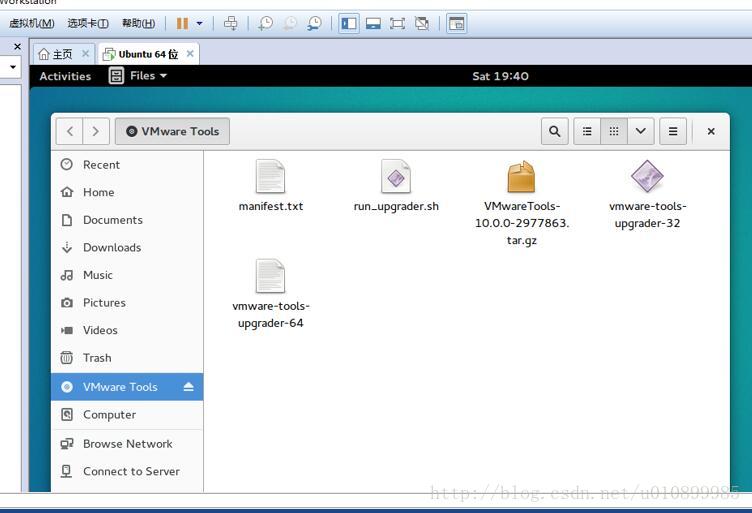
Task: Open Pictures in the sidebar
Action: pyautogui.click(x=127, y=303)
